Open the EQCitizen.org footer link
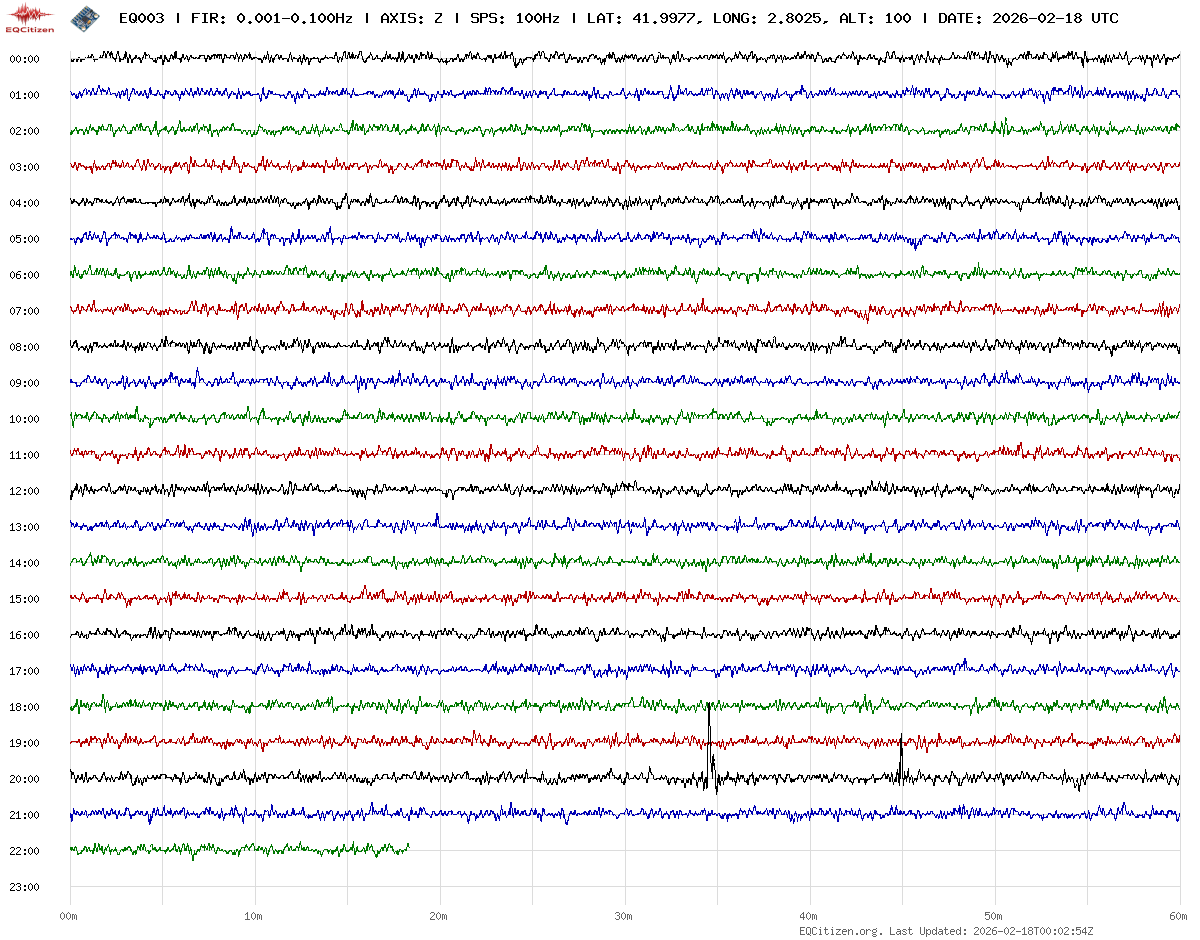 pyautogui.click(x=840, y=931)
